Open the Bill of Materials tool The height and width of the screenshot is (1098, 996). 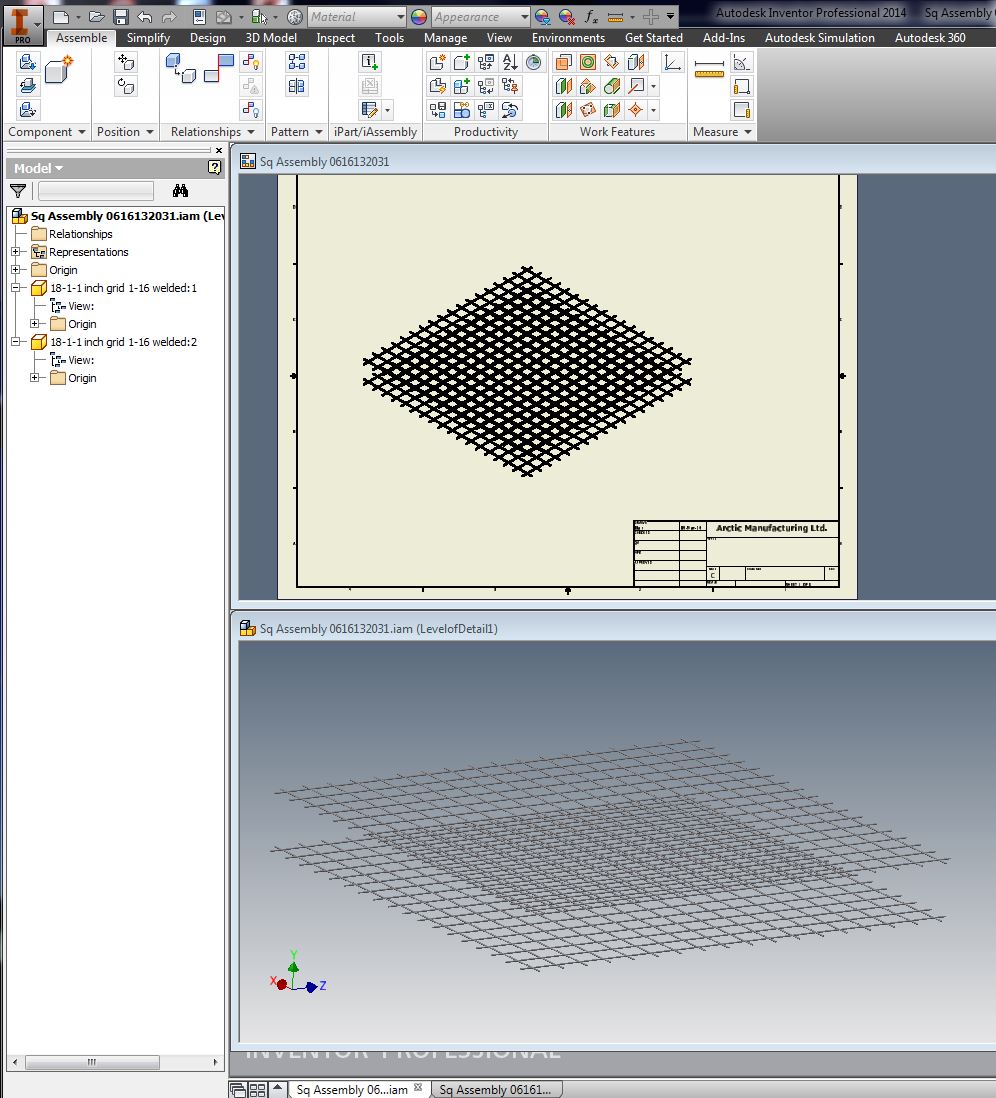371,110
